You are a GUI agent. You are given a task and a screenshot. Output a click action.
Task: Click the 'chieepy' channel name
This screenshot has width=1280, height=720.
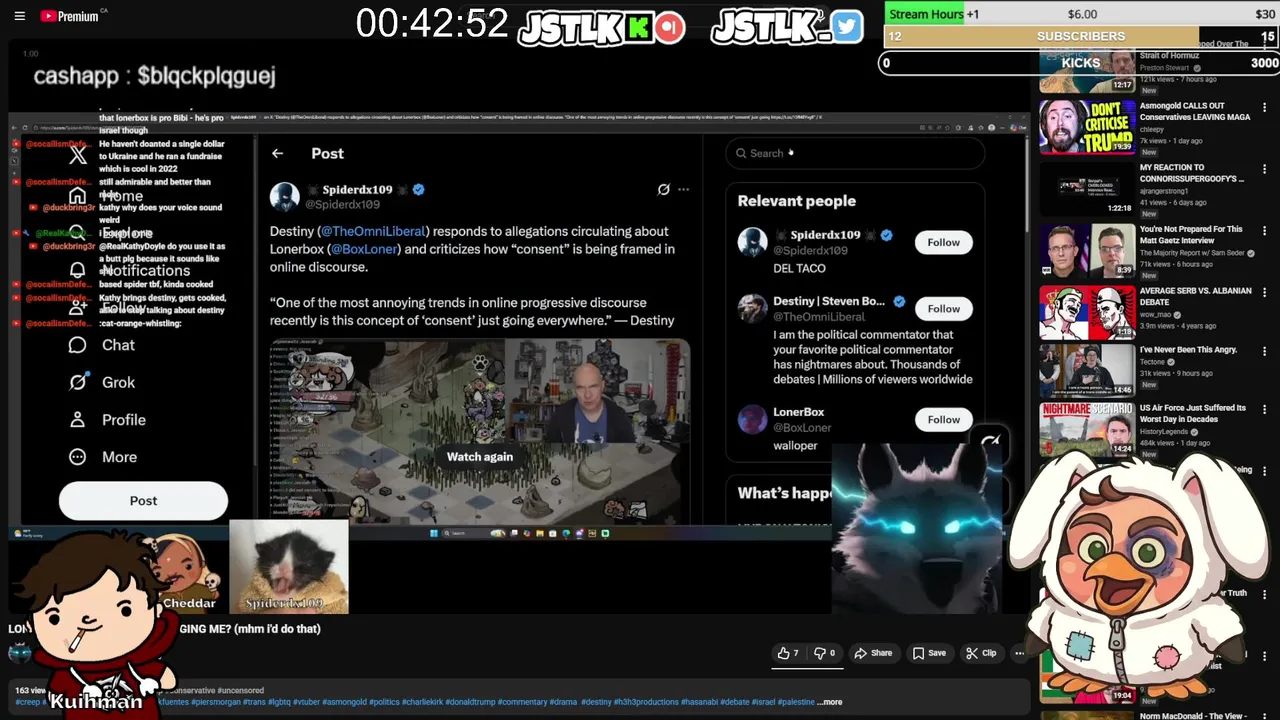pos(1152,129)
